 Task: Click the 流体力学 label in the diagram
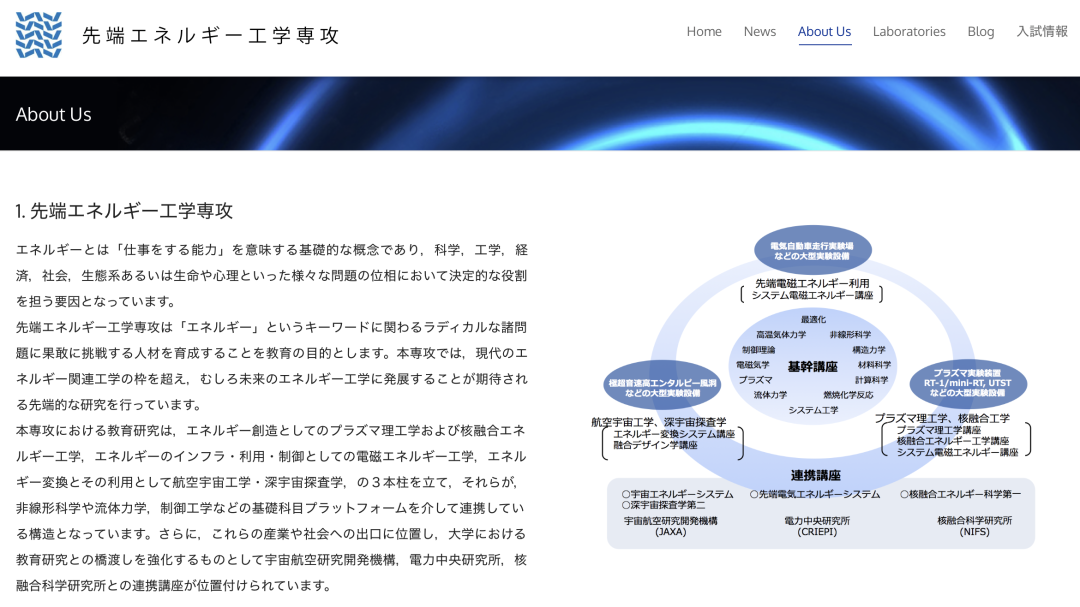[x=768, y=394]
